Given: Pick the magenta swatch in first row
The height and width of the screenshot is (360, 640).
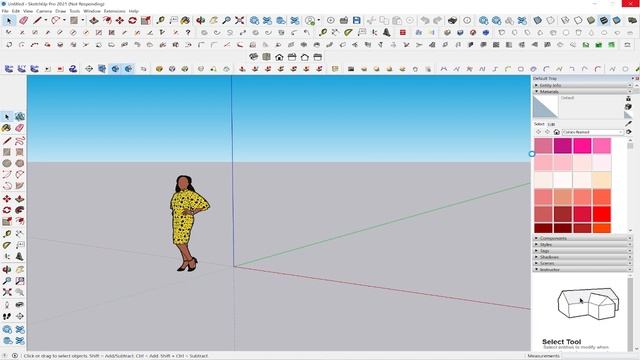Looking at the screenshot, I should coord(563,146).
